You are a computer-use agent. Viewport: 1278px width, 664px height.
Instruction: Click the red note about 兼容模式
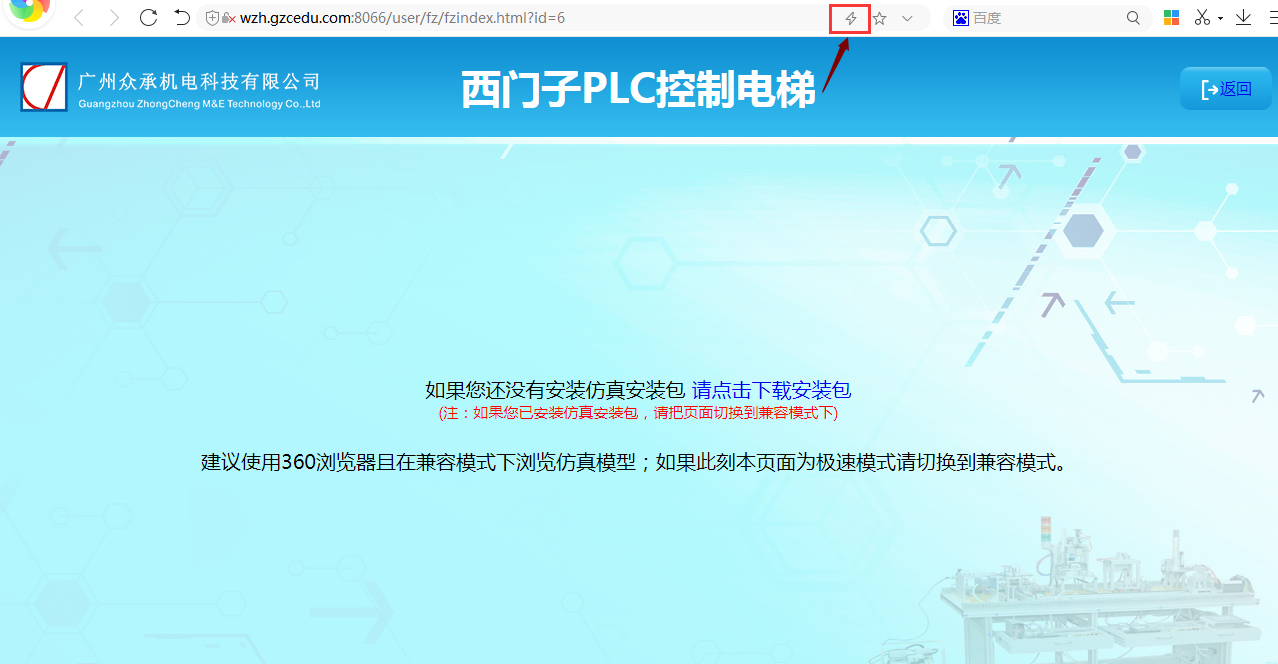pos(638,412)
